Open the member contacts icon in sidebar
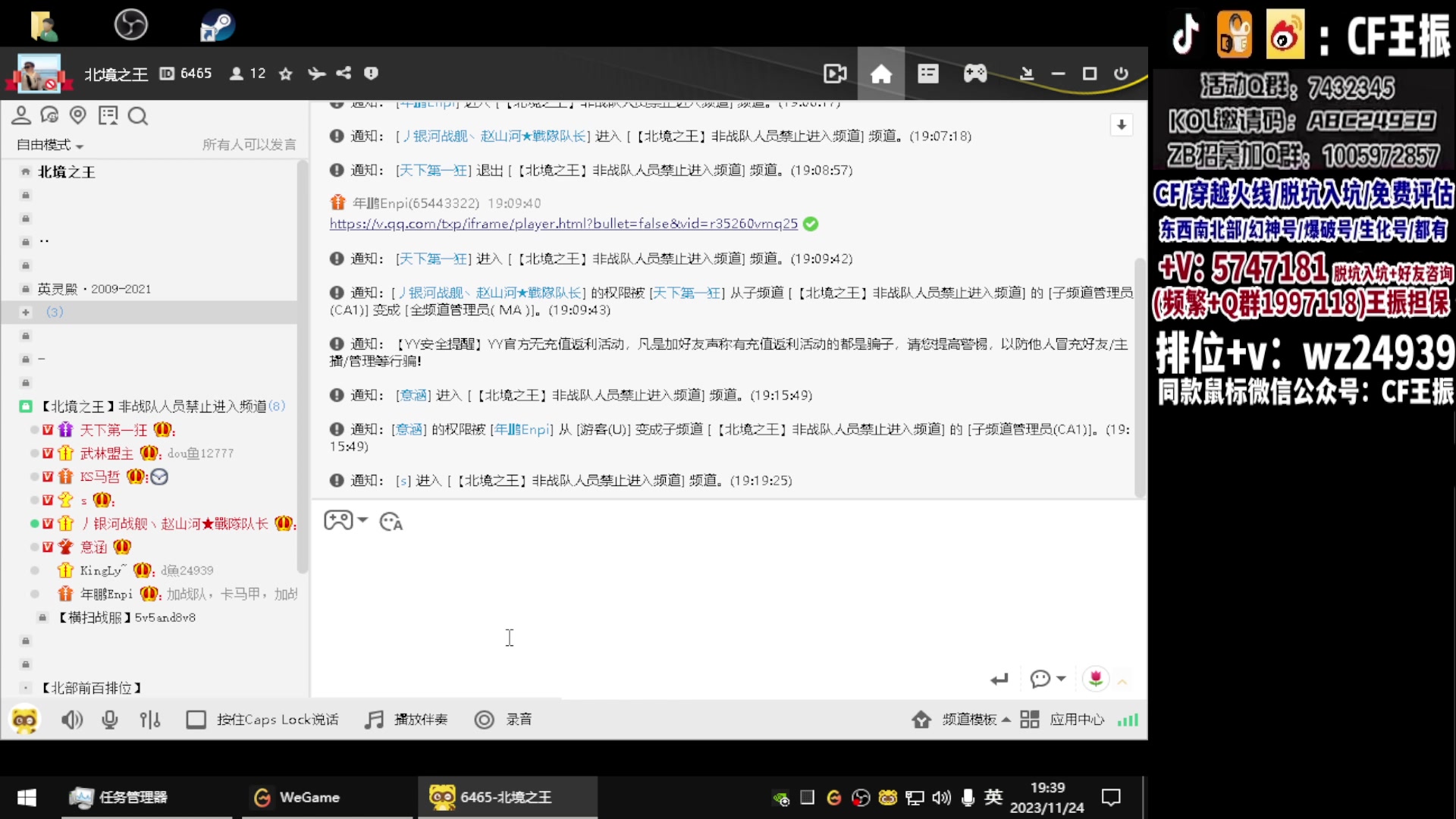This screenshot has width=1456, height=819. tap(20, 115)
